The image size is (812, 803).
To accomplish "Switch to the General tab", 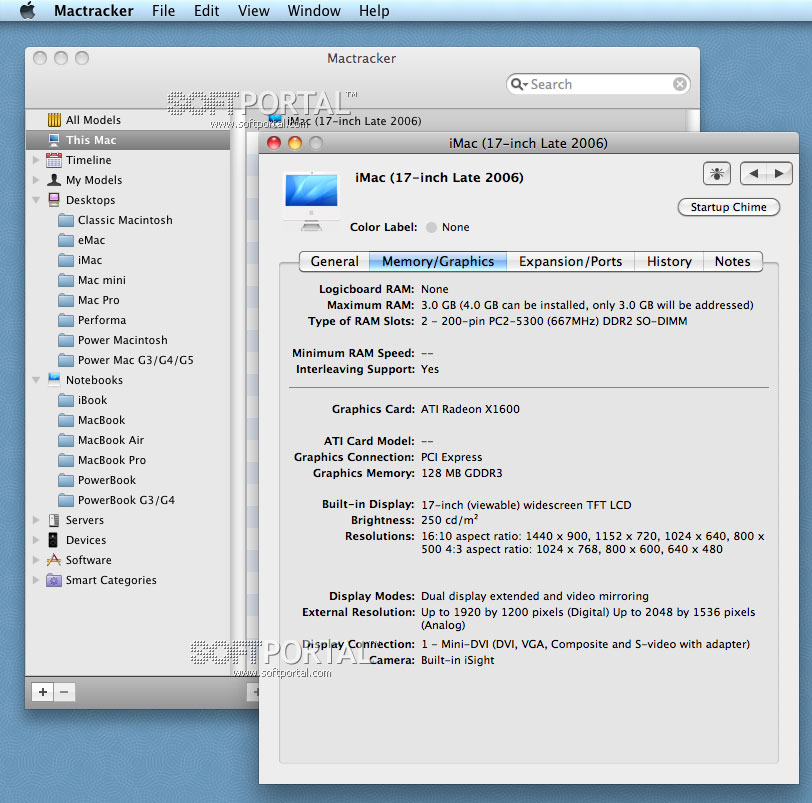I will tap(335, 261).
